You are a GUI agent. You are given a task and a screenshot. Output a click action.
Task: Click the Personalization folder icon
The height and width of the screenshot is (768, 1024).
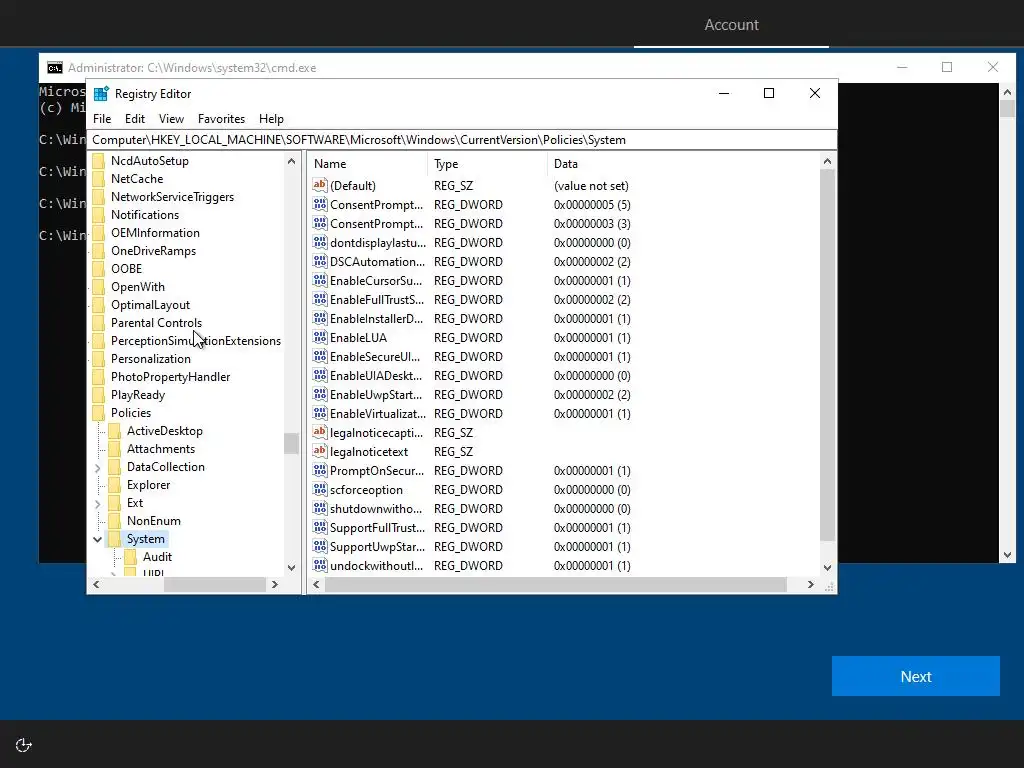[99, 359]
